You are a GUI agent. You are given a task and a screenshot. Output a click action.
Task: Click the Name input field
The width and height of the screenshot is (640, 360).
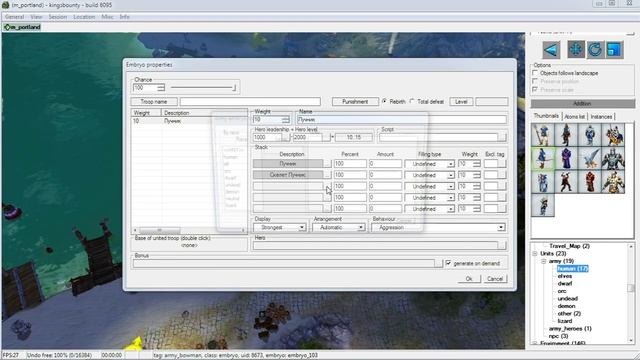pyautogui.click(x=402, y=119)
